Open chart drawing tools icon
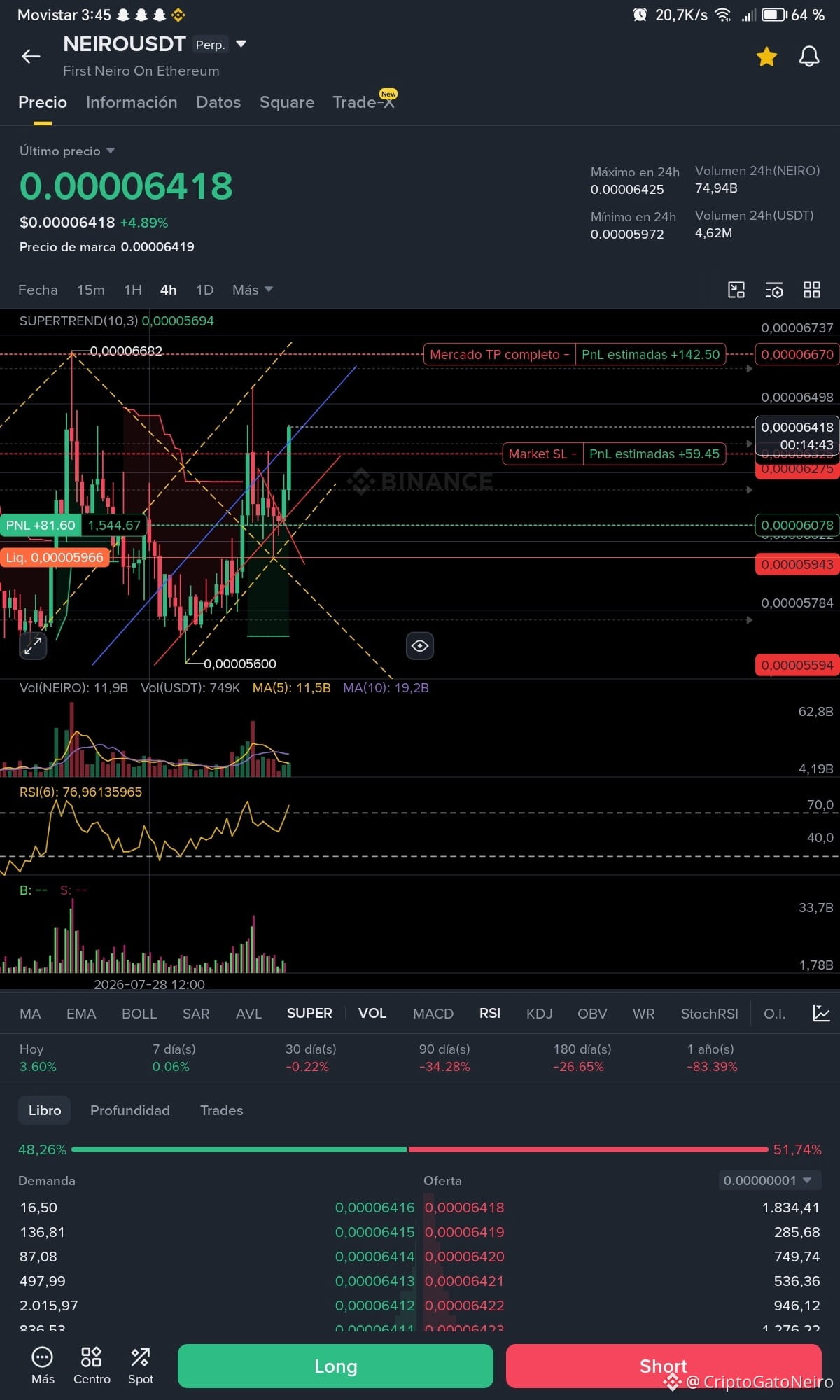Screen dimensions: 840x1400 [x=736, y=290]
